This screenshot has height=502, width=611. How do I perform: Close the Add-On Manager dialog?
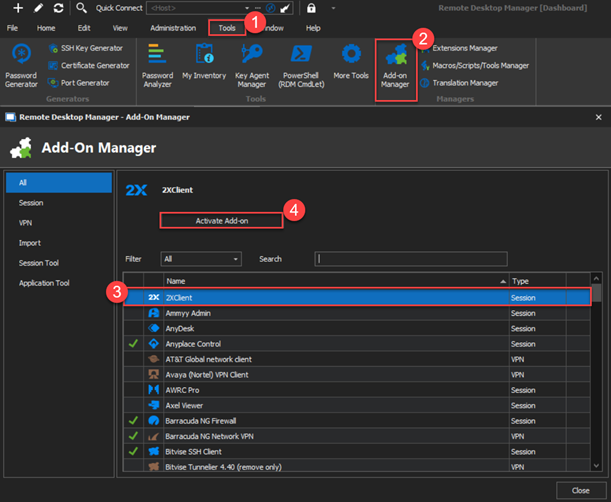(x=580, y=490)
